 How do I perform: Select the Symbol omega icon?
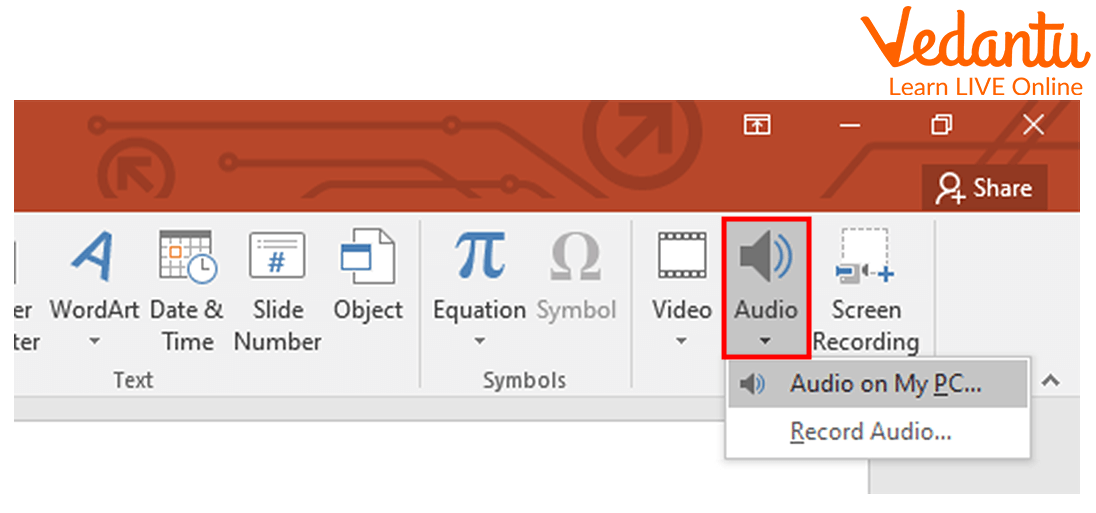575,257
